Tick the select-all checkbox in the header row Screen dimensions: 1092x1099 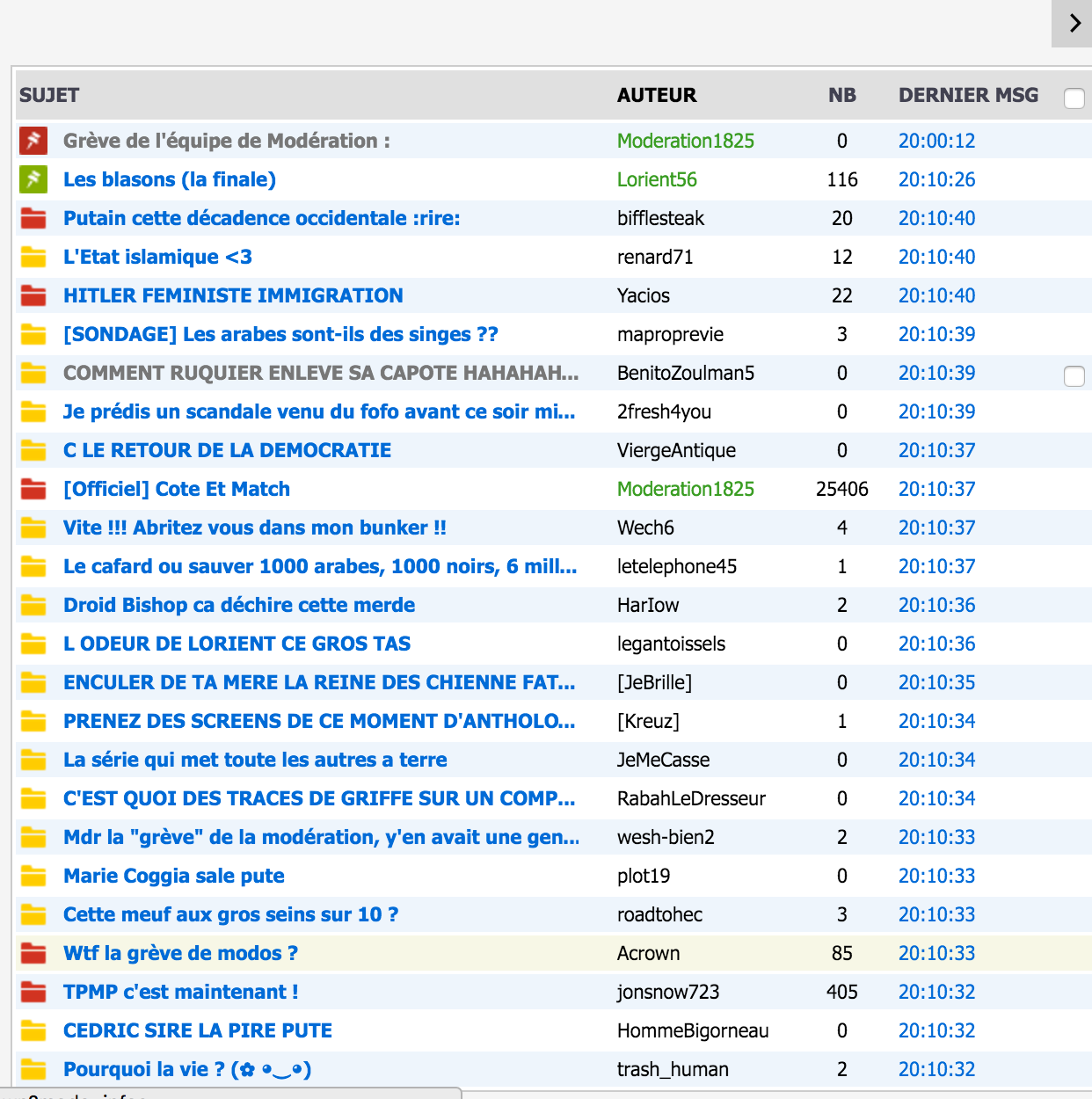click(1074, 98)
